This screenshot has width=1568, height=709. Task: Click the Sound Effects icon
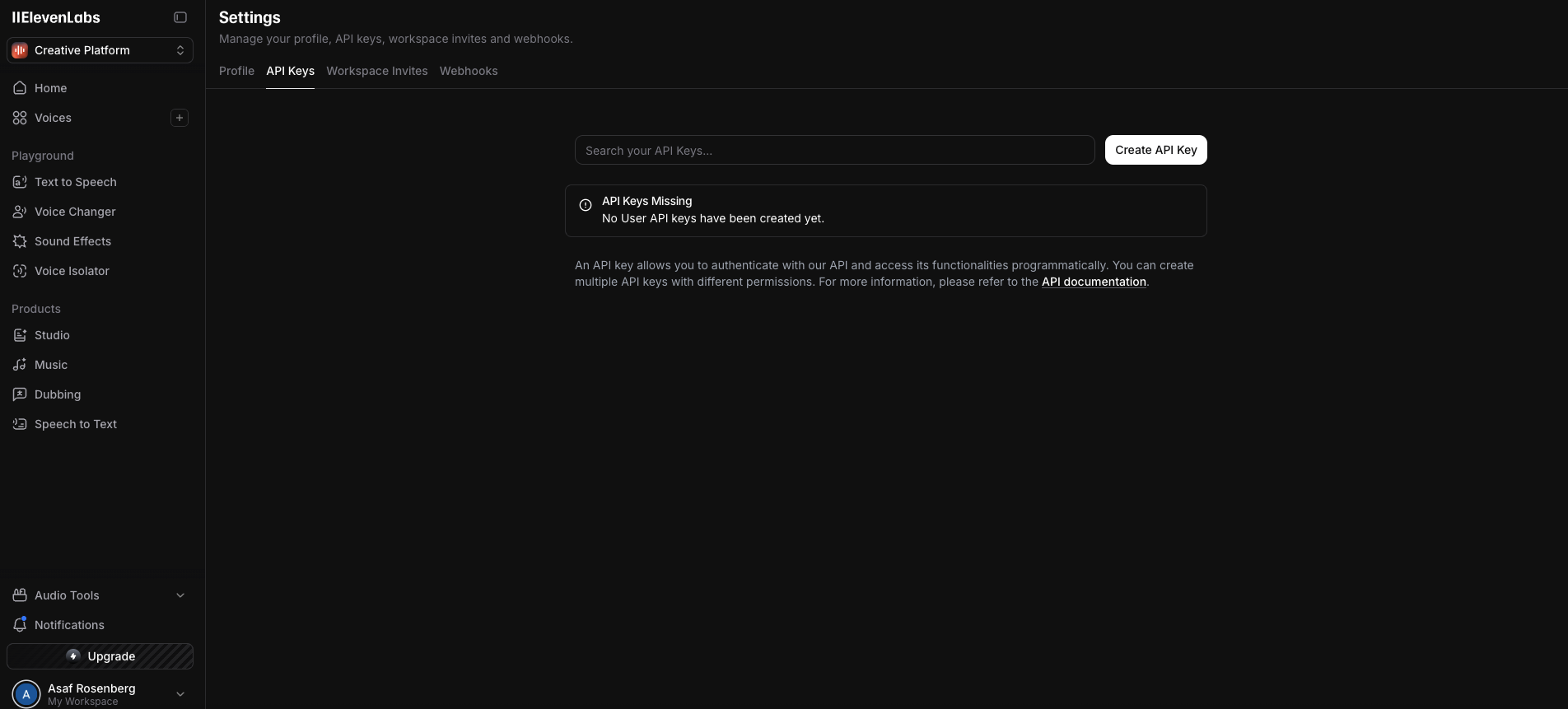20,241
